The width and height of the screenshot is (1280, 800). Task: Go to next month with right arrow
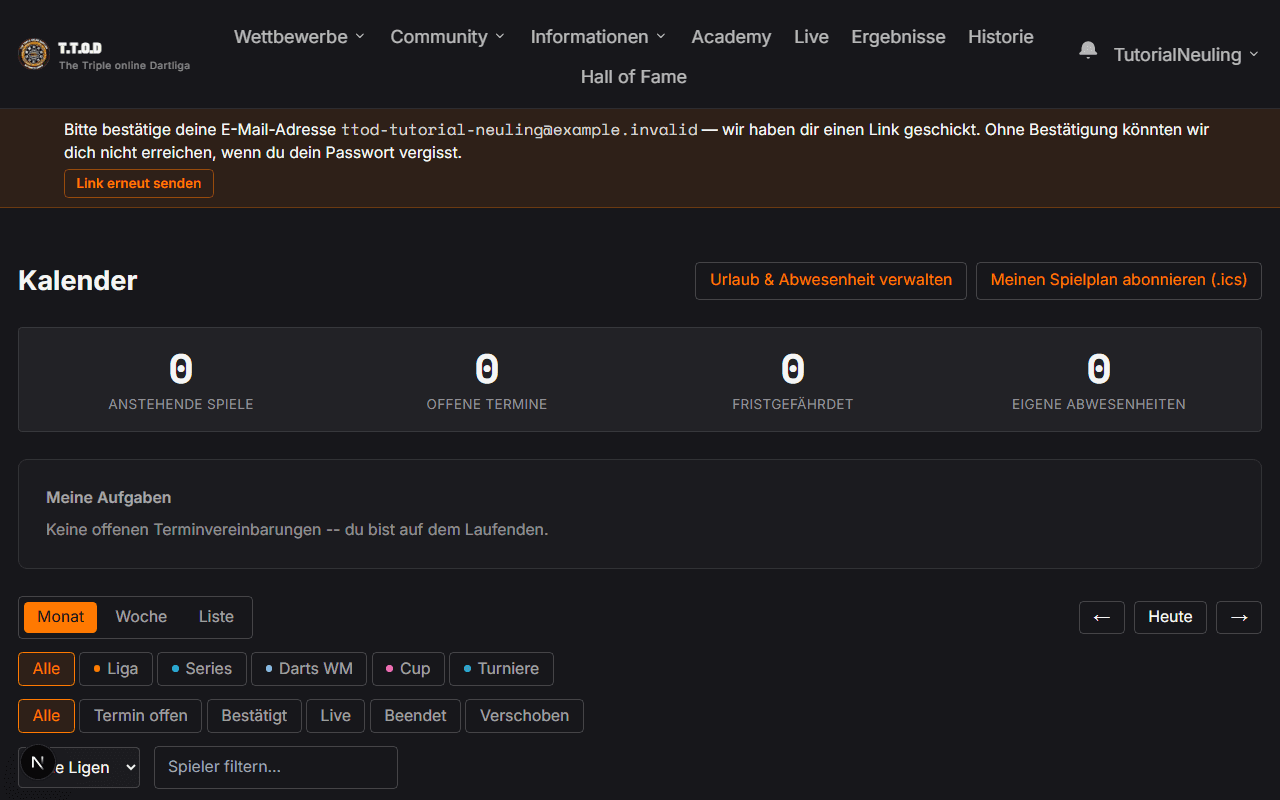tap(1239, 617)
